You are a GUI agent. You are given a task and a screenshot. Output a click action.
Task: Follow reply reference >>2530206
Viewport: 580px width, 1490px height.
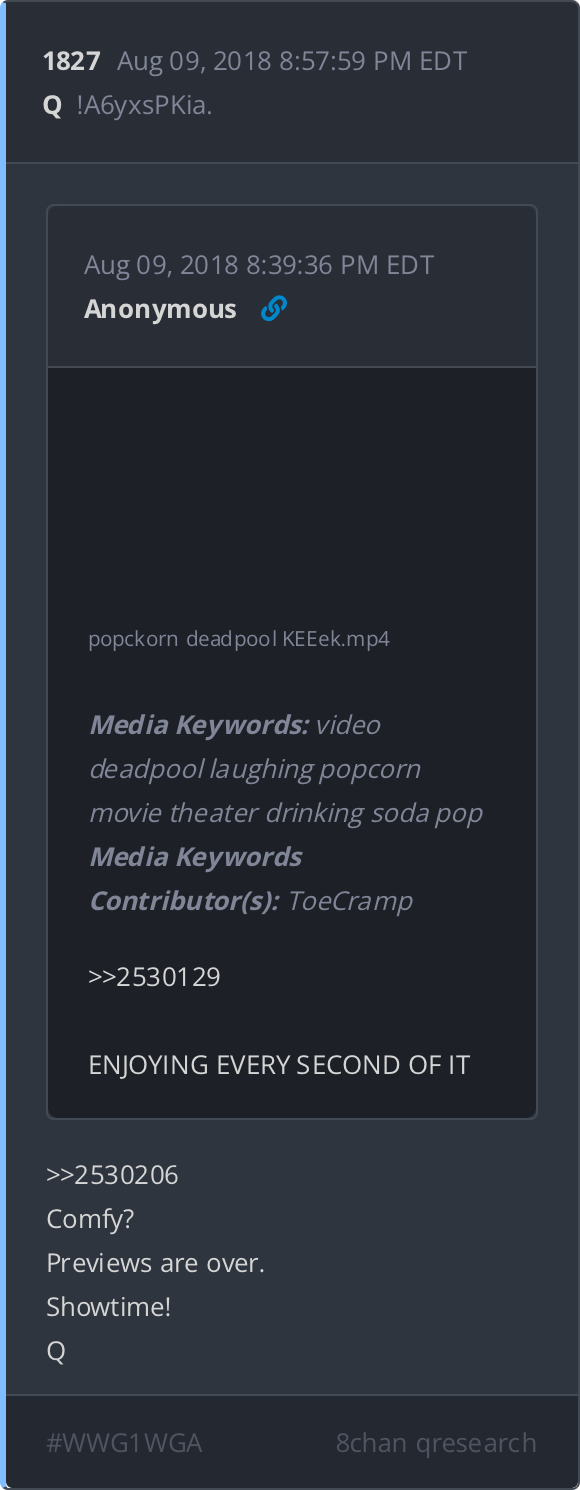pos(112,1175)
